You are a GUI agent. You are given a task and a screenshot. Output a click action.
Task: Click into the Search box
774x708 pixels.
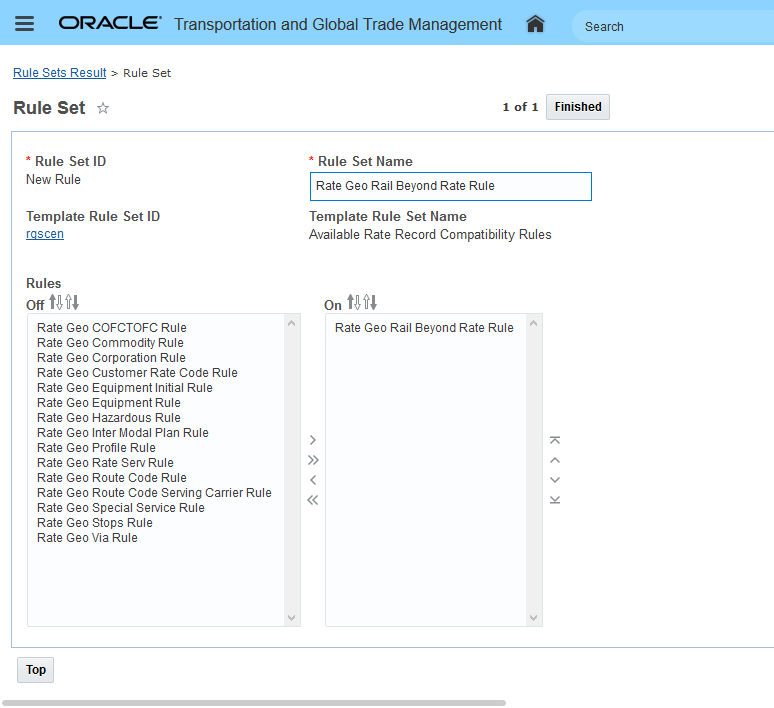(672, 26)
